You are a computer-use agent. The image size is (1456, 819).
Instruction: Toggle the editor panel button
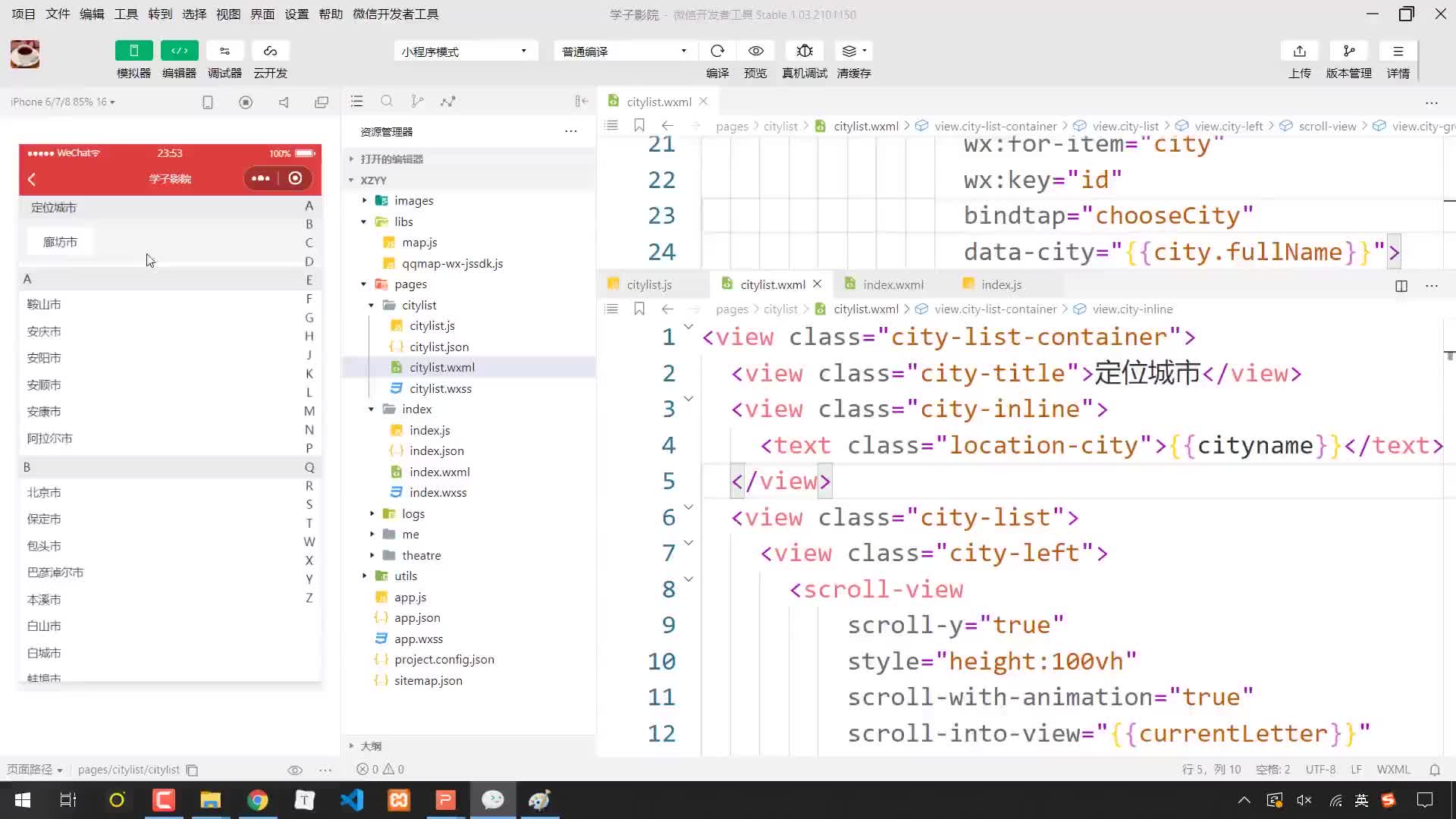coord(179,51)
